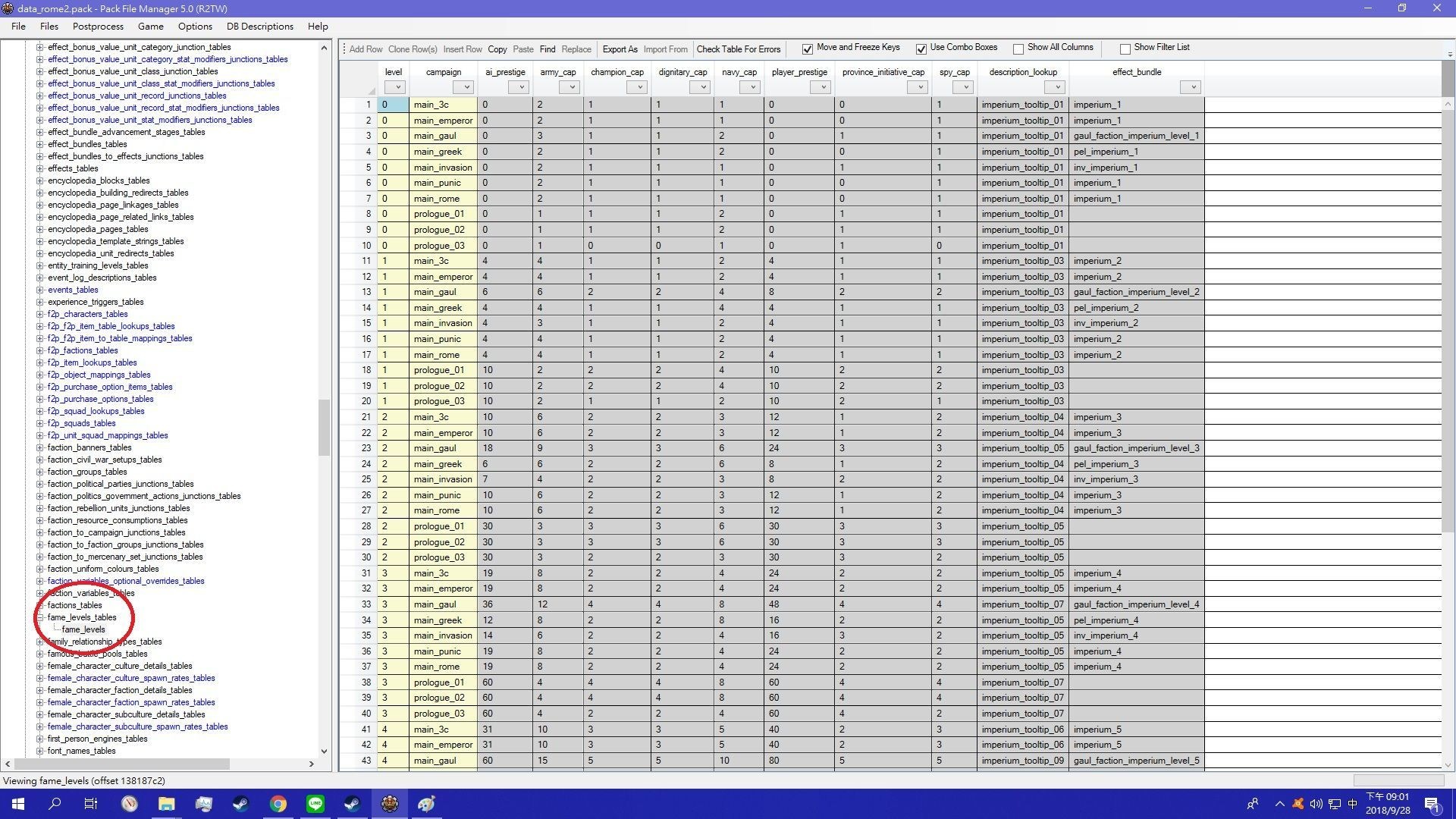This screenshot has width=1456, height=819.
Task: Open the LINE app from taskbar
Action: point(315,804)
